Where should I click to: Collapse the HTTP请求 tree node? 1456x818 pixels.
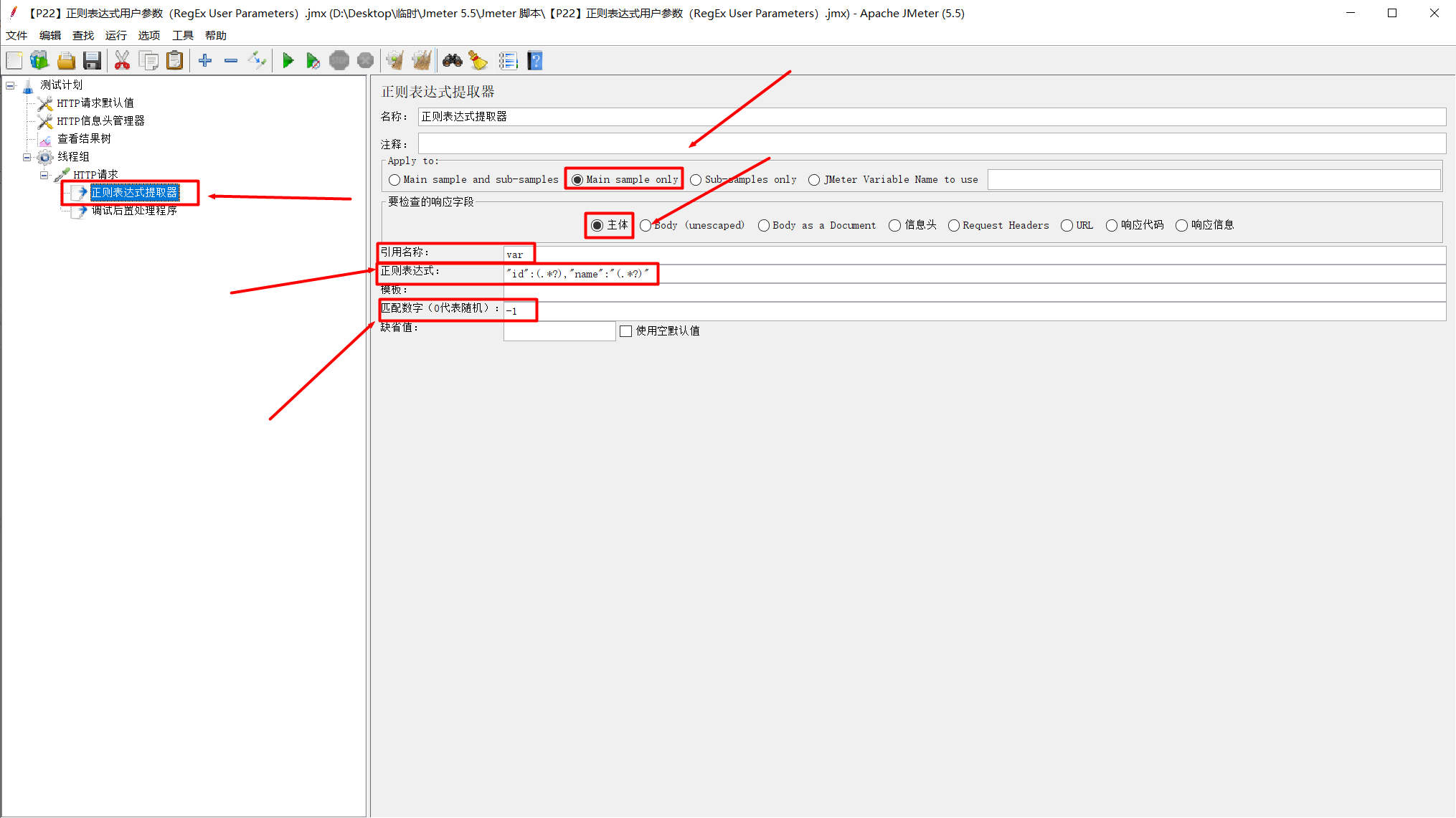(44, 174)
